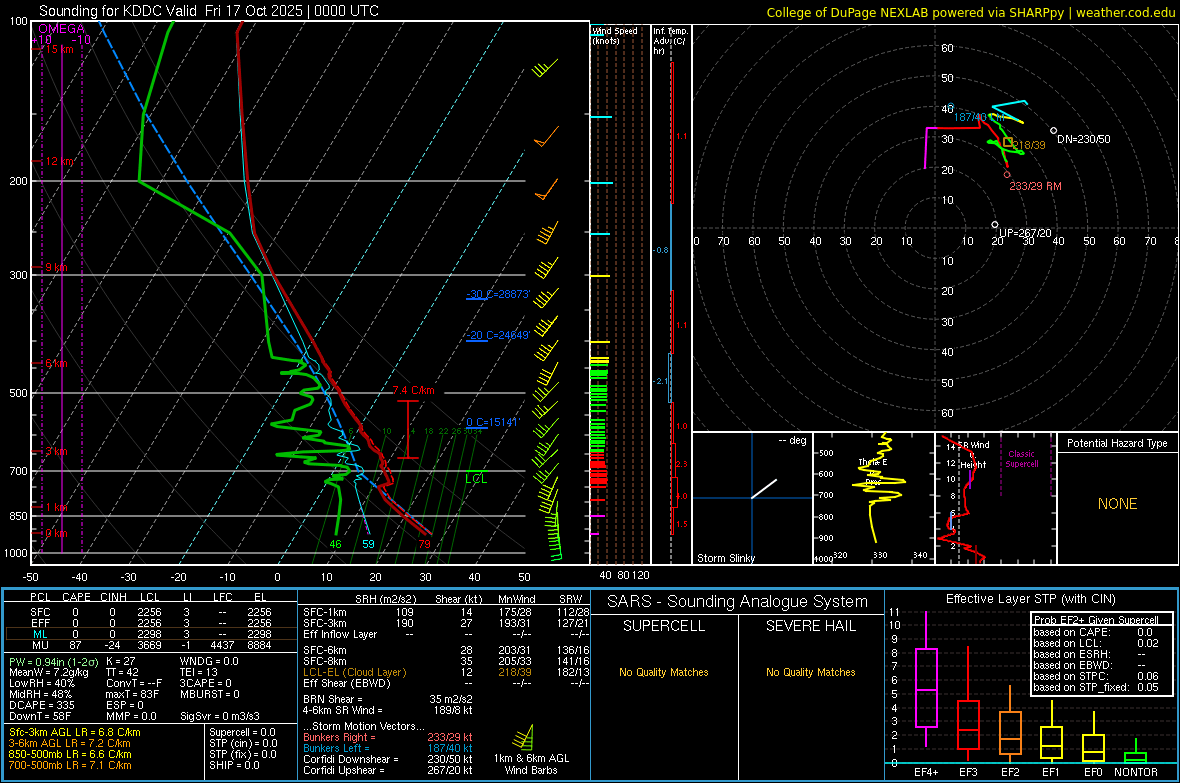Click the Effective Layer STP (with CIN) title
The height and width of the screenshot is (783, 1180).
[1030, 599]
